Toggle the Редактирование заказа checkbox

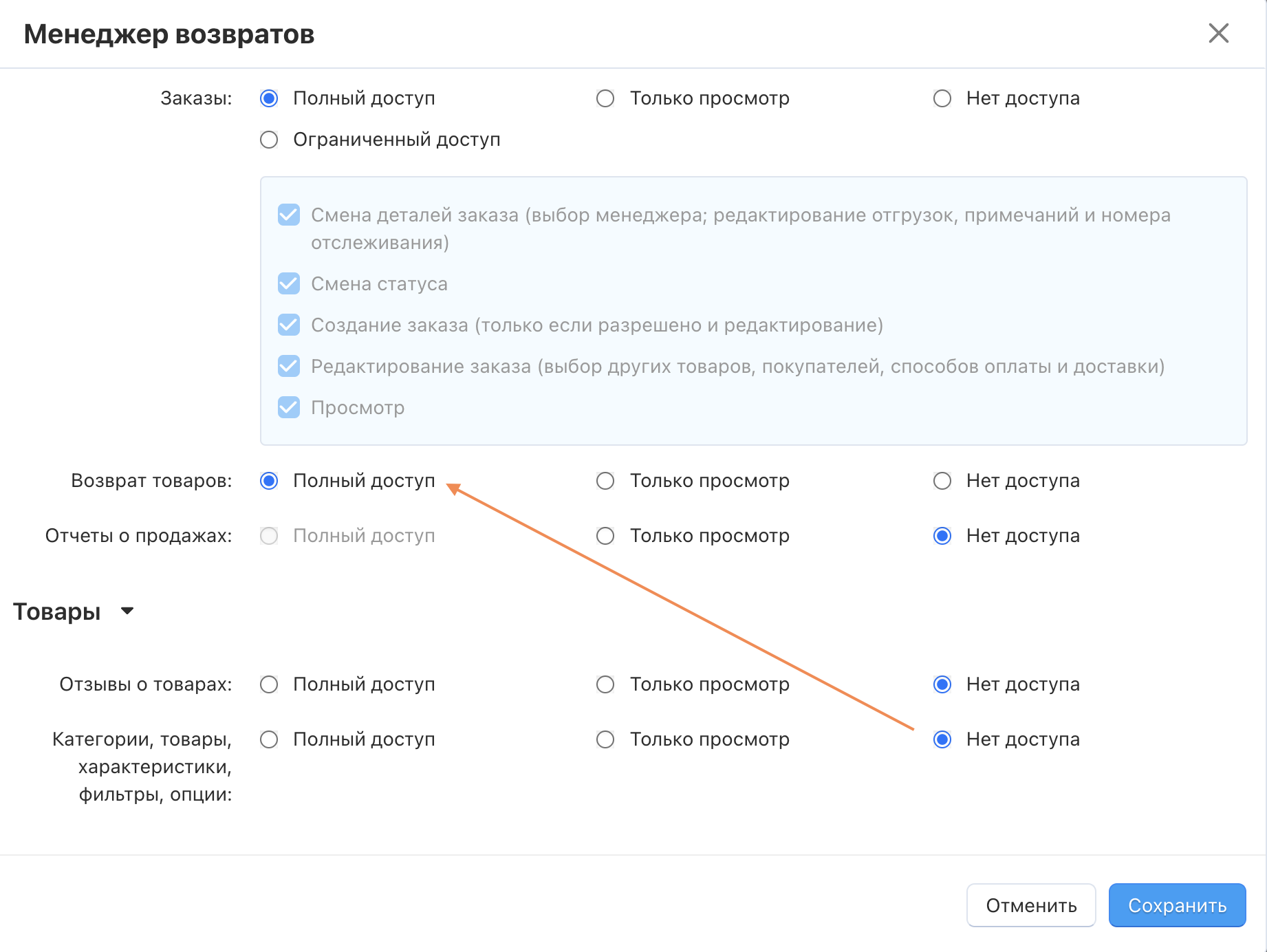[x=289, y=366]
